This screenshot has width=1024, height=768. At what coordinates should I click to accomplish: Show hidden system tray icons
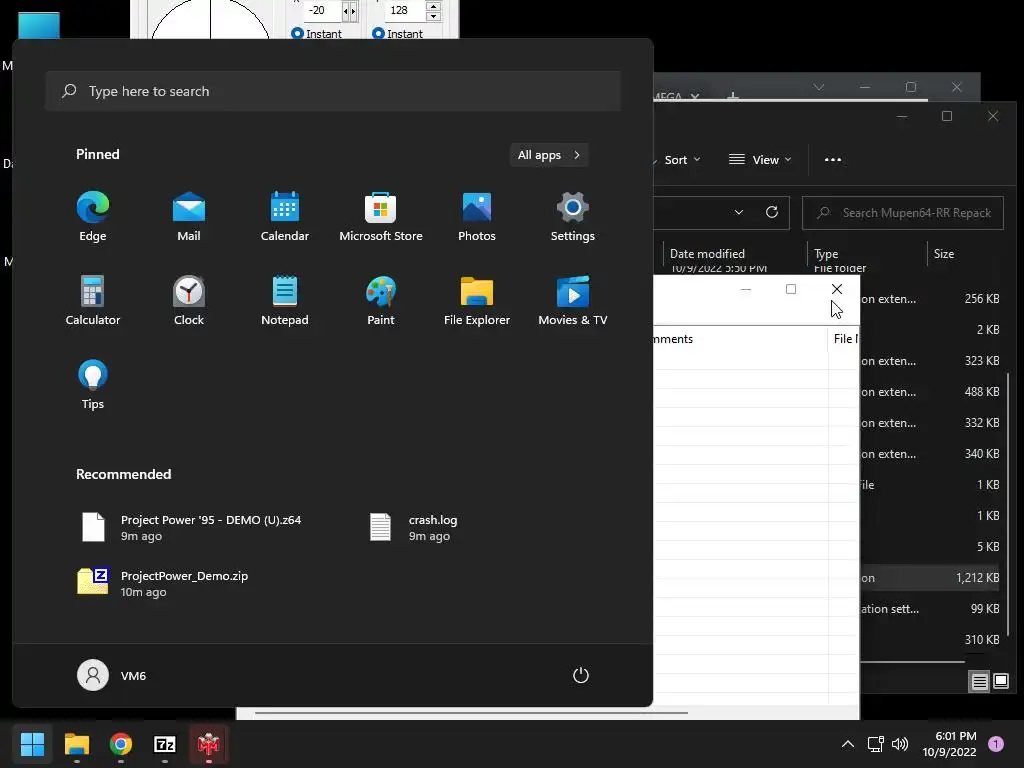point(848,744)
